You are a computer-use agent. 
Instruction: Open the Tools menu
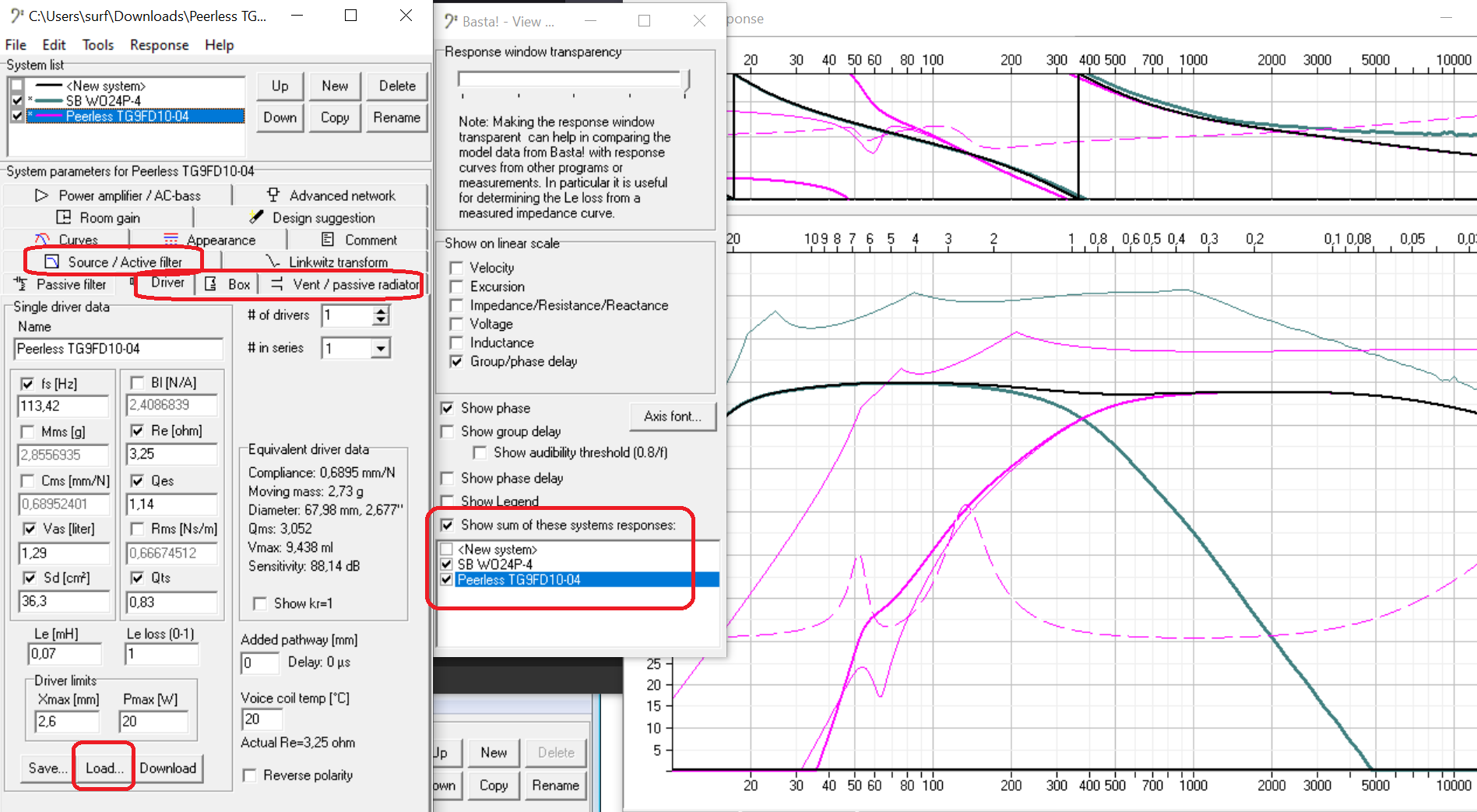[98, 45]
